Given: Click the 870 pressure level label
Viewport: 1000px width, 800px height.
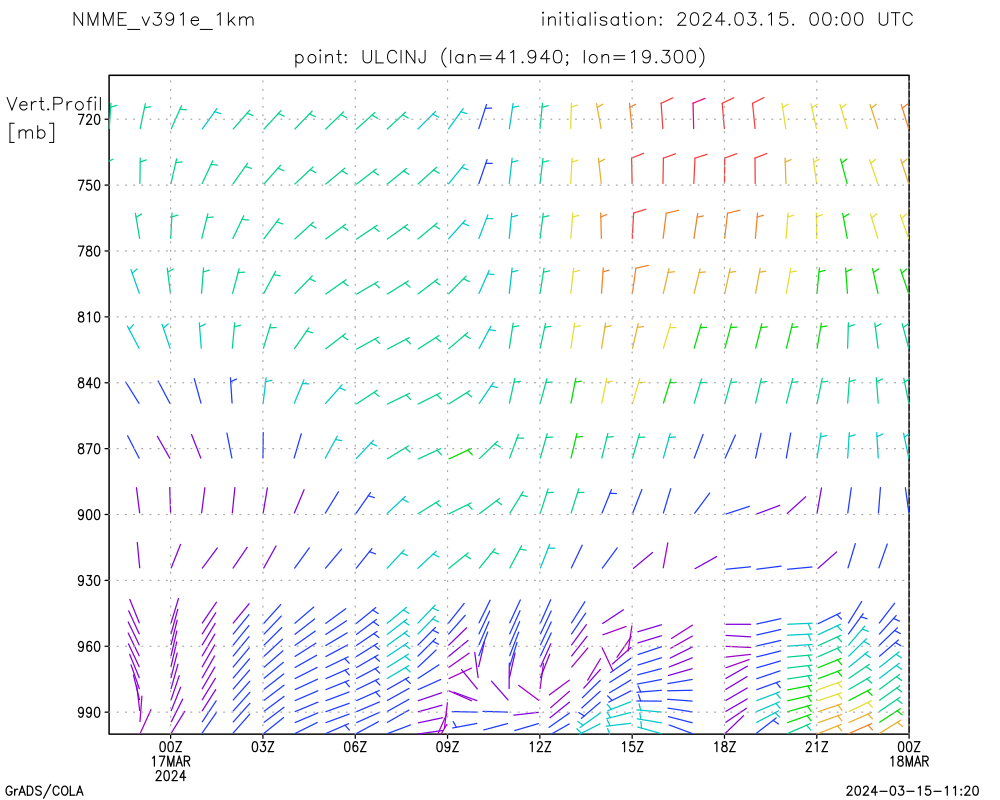Looking at the screenshot, I should 89,449.
